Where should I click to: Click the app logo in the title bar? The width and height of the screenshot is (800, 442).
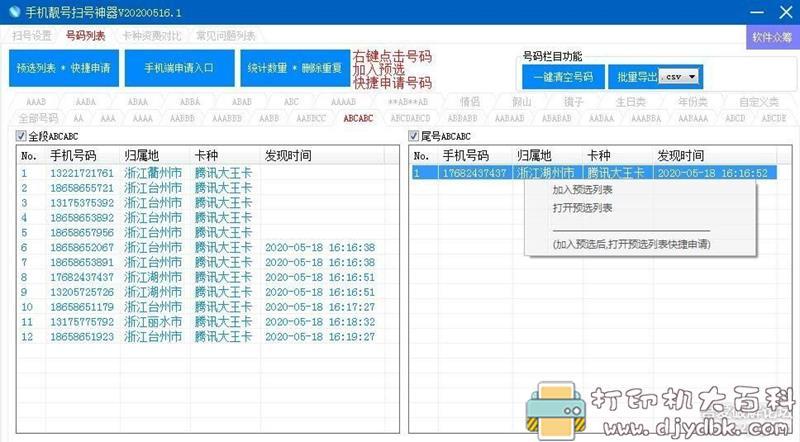(x=15, y=11)
